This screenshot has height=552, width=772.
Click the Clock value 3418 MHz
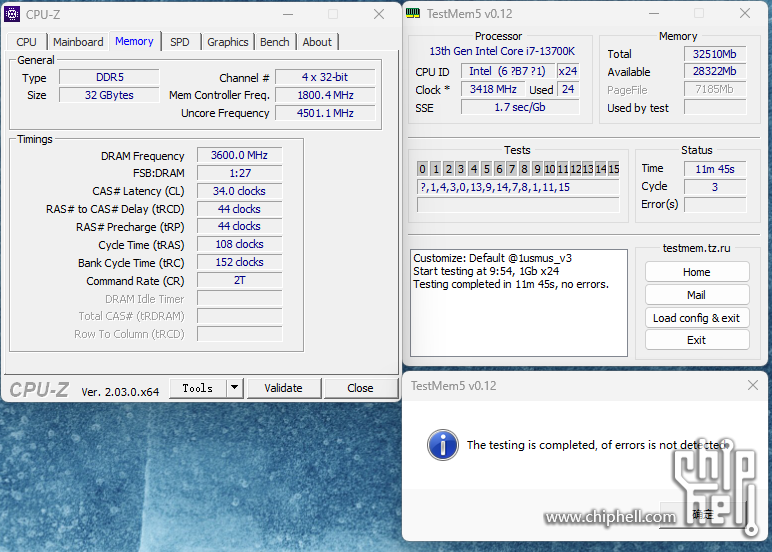click(493, 89)
